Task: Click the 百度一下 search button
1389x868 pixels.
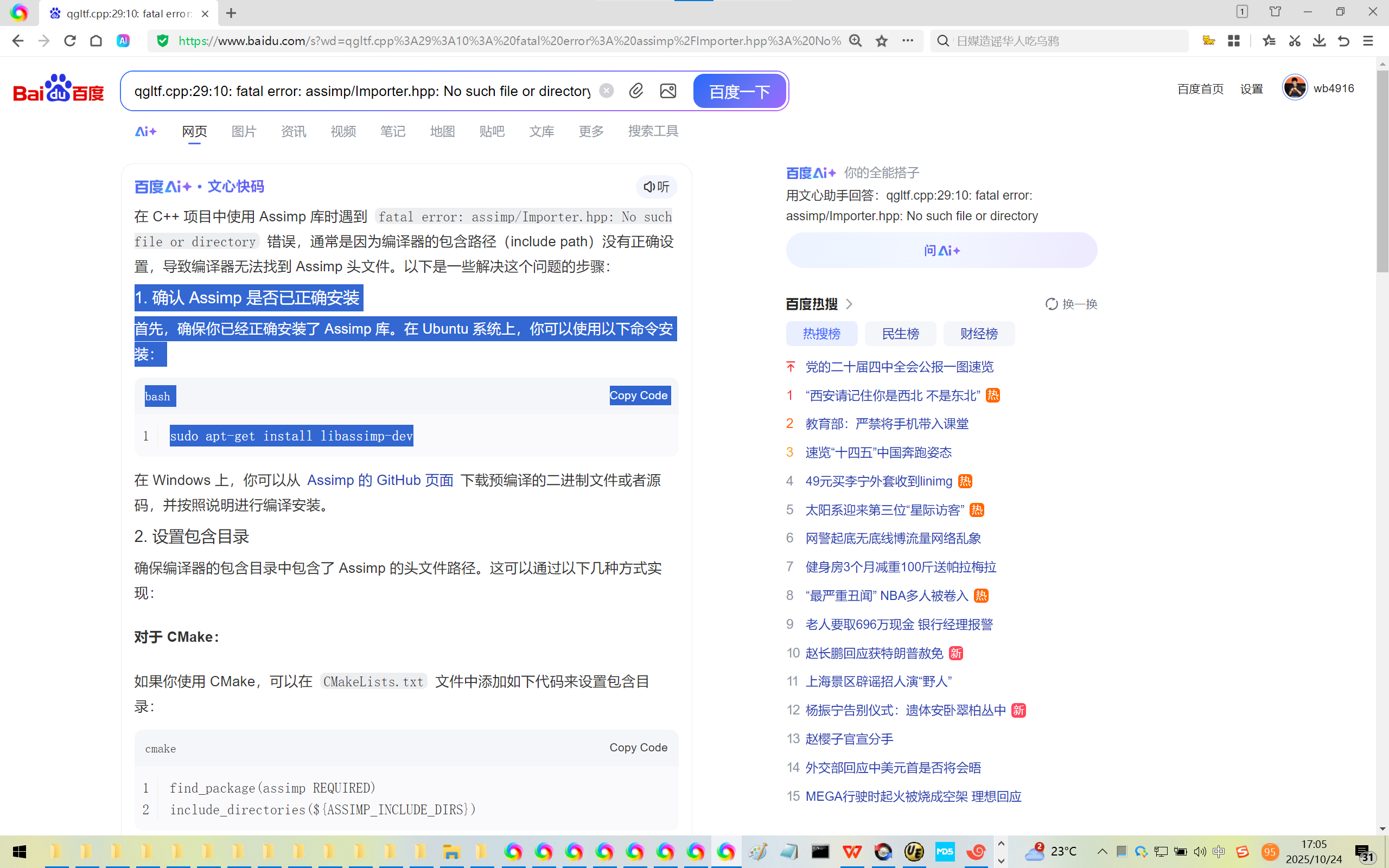Action: pyautogui.click(x=740, y=91)
